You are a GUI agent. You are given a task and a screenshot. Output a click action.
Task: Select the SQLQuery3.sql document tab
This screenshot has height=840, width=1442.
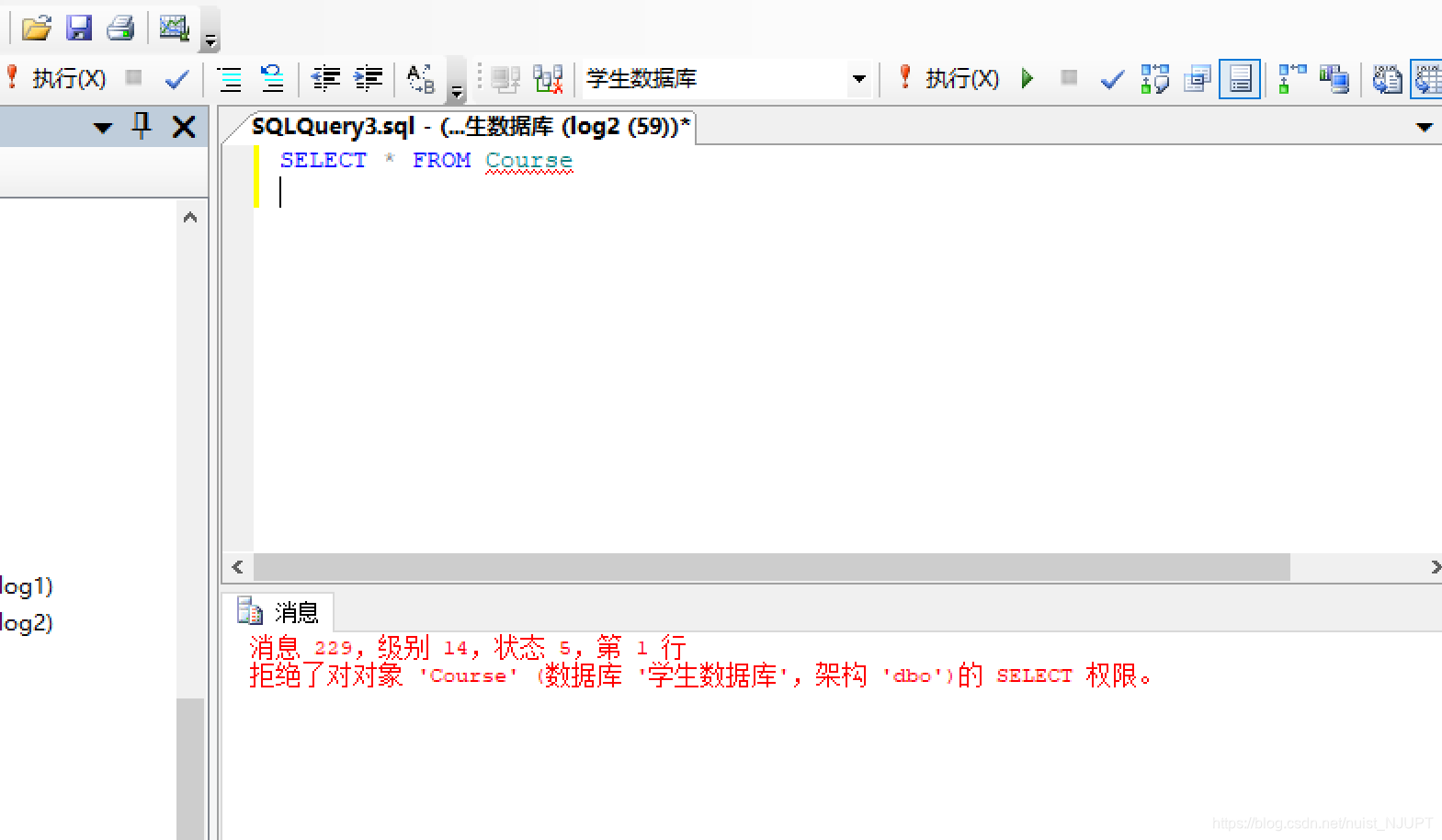[x=469, y=127]
